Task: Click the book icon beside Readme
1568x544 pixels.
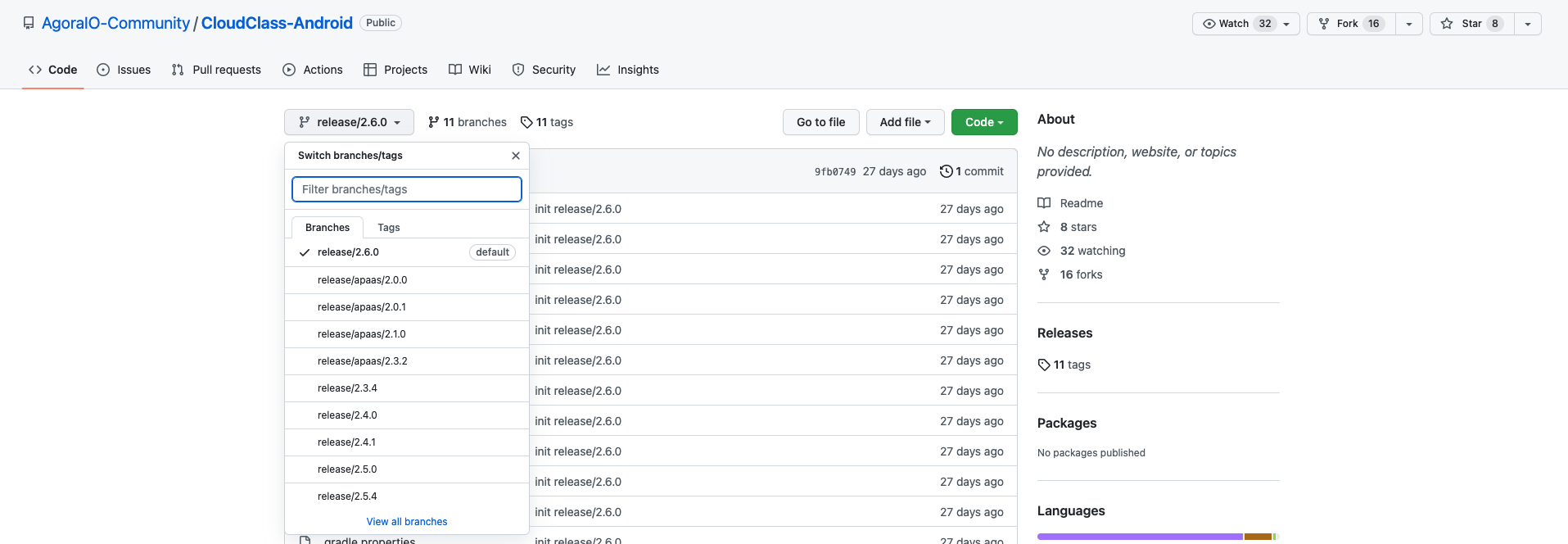Action: [x=1044, y=203]
